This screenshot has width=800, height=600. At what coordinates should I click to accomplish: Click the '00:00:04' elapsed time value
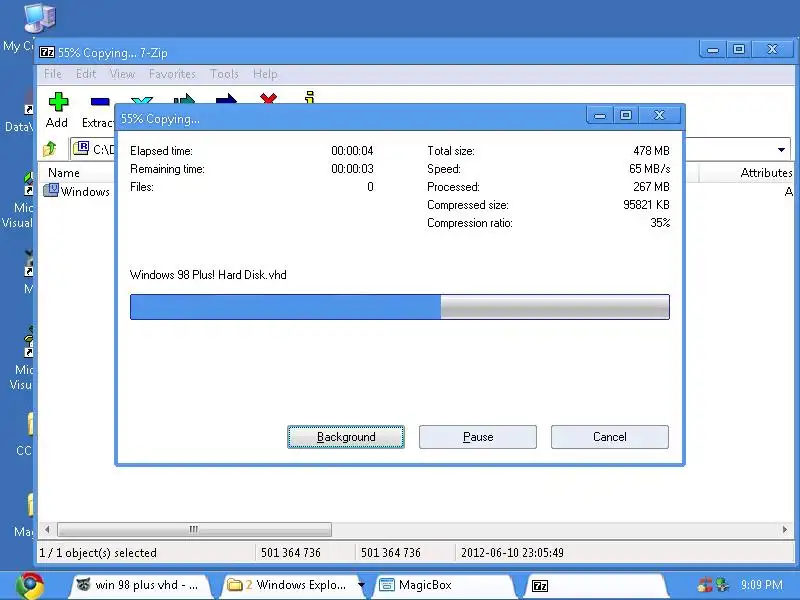353,151
